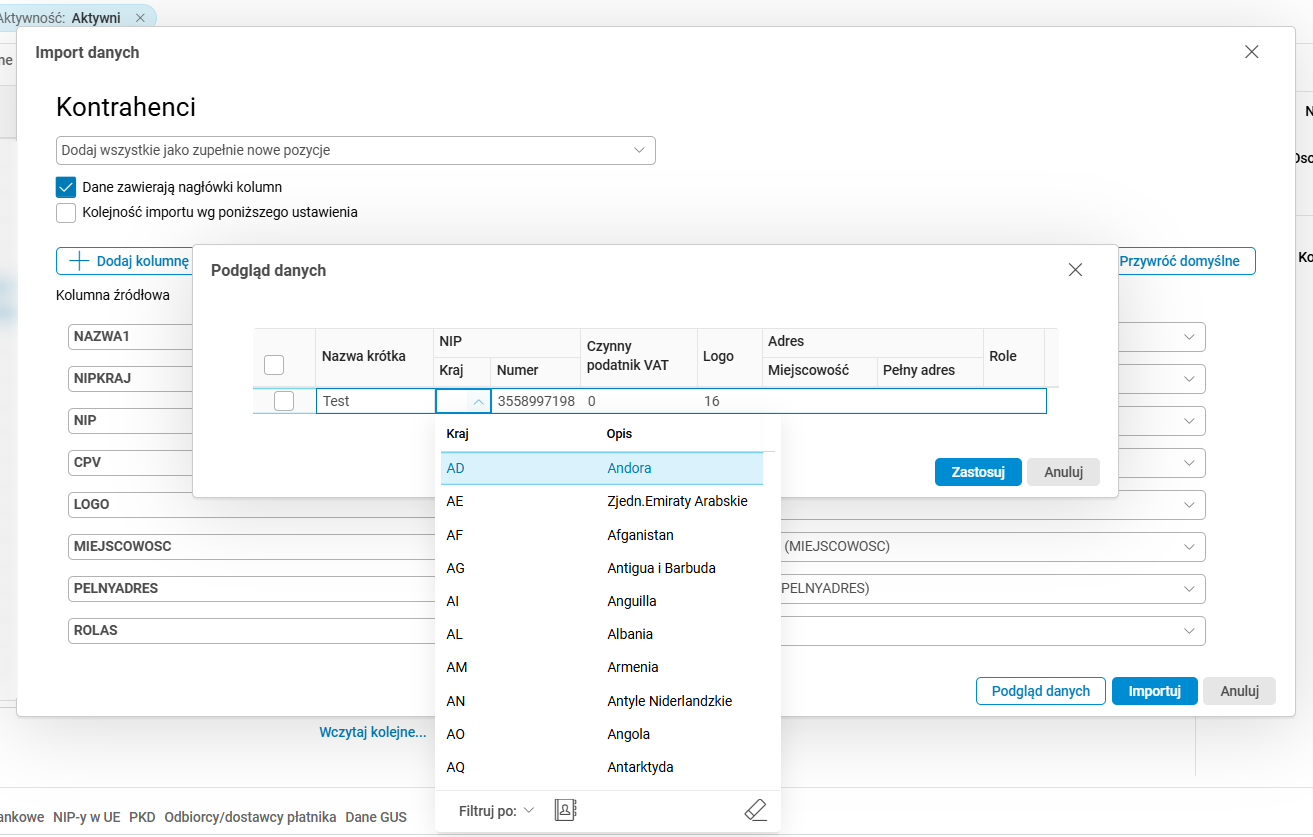Tick the select-all checkbox in the preview grid header
This screenshot has height=837, width=1313.
pyautogui.click(x=274, y=365)
